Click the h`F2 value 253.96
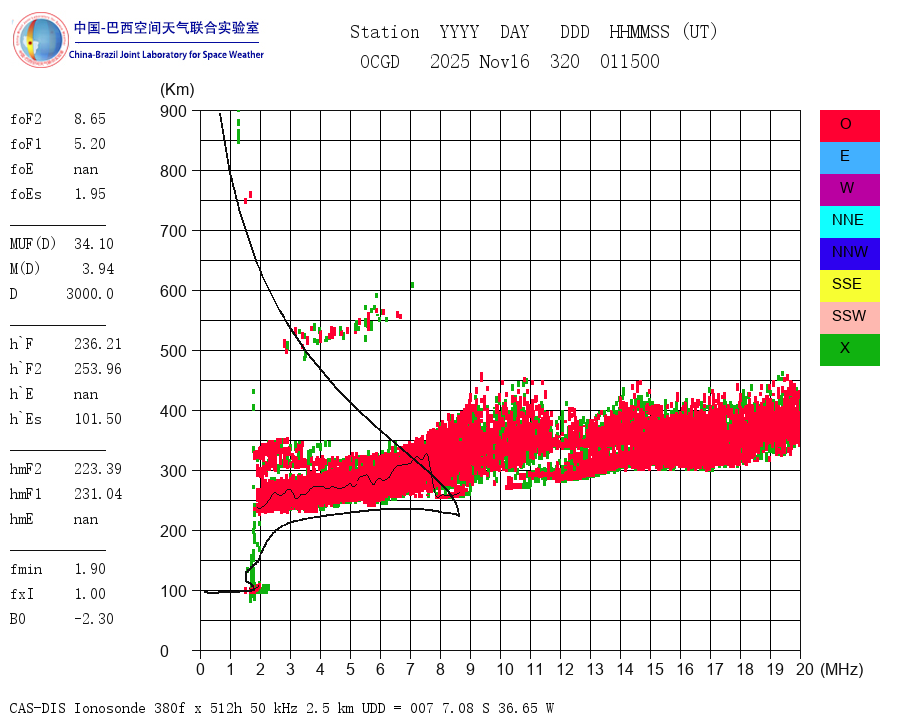Viewport: 900px width, 720px height. point(98,369)
